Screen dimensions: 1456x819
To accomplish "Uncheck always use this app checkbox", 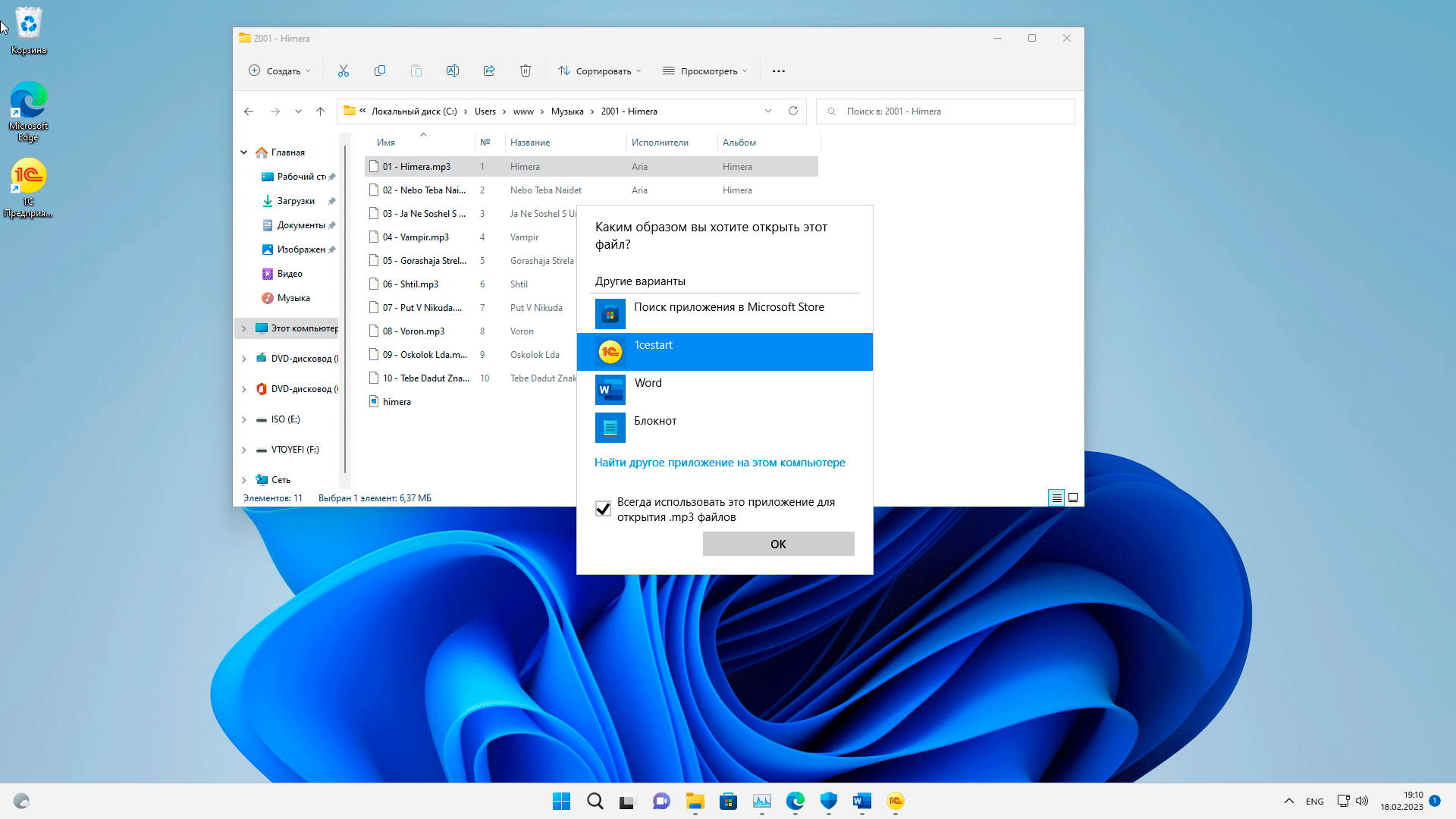I will tap(603, 509).
